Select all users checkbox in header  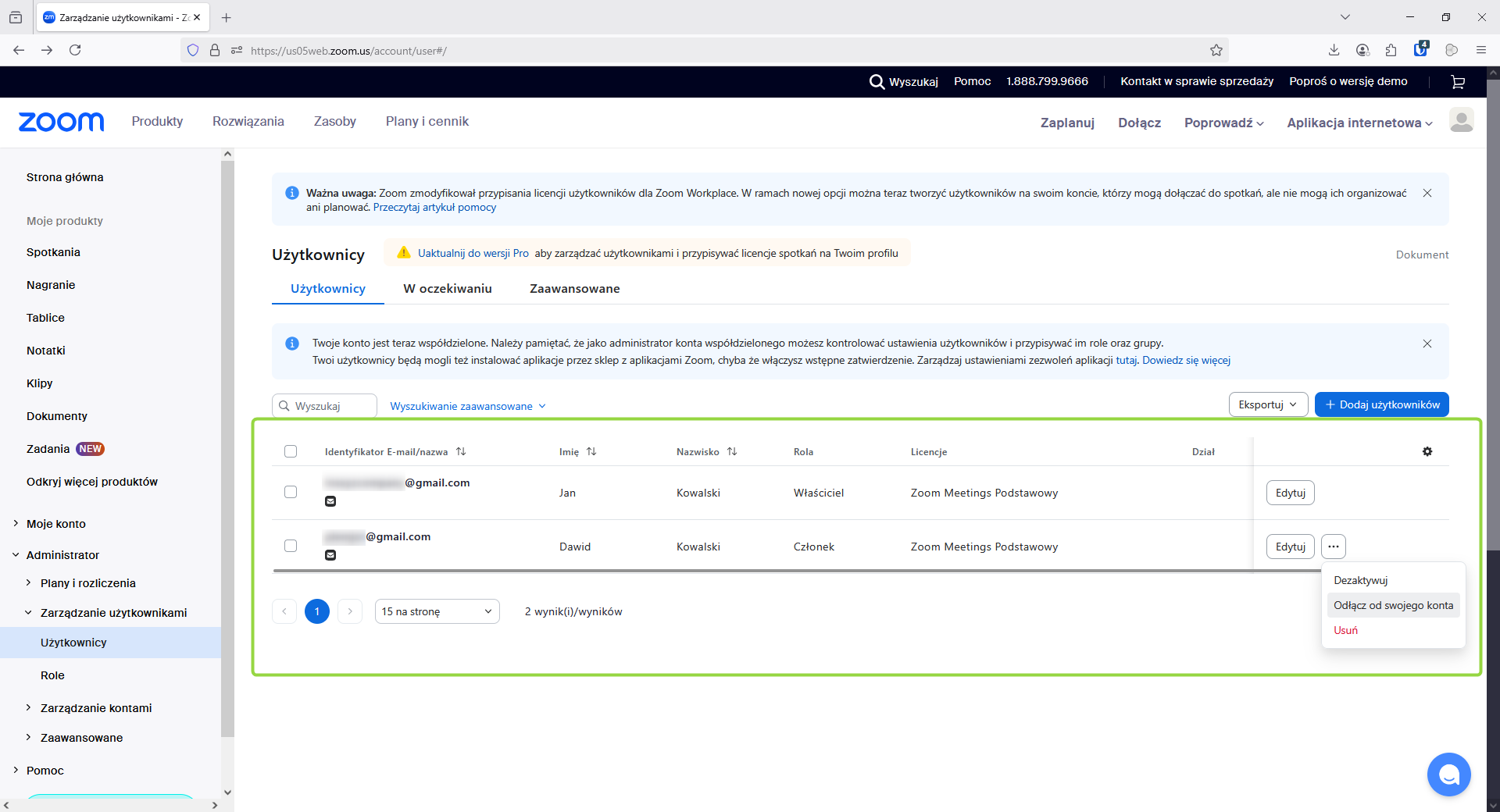(x=291, y=451)
